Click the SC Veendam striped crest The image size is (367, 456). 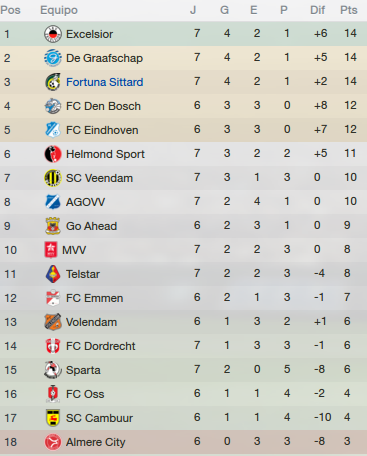tap(53, 178)
